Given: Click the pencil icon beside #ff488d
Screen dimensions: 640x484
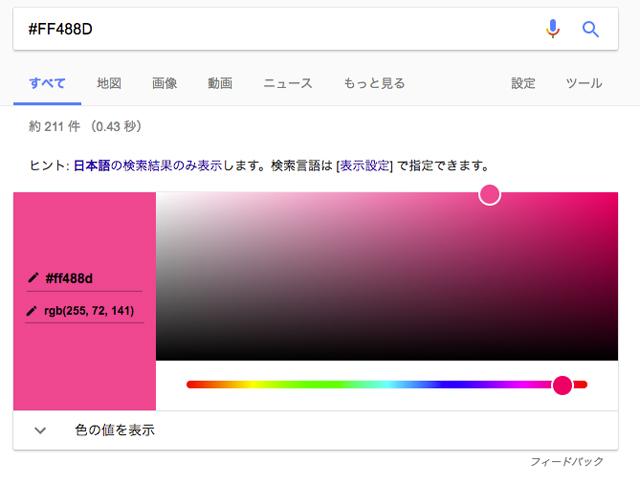Looking at the screenshot, I should click(x=33, y=277).
